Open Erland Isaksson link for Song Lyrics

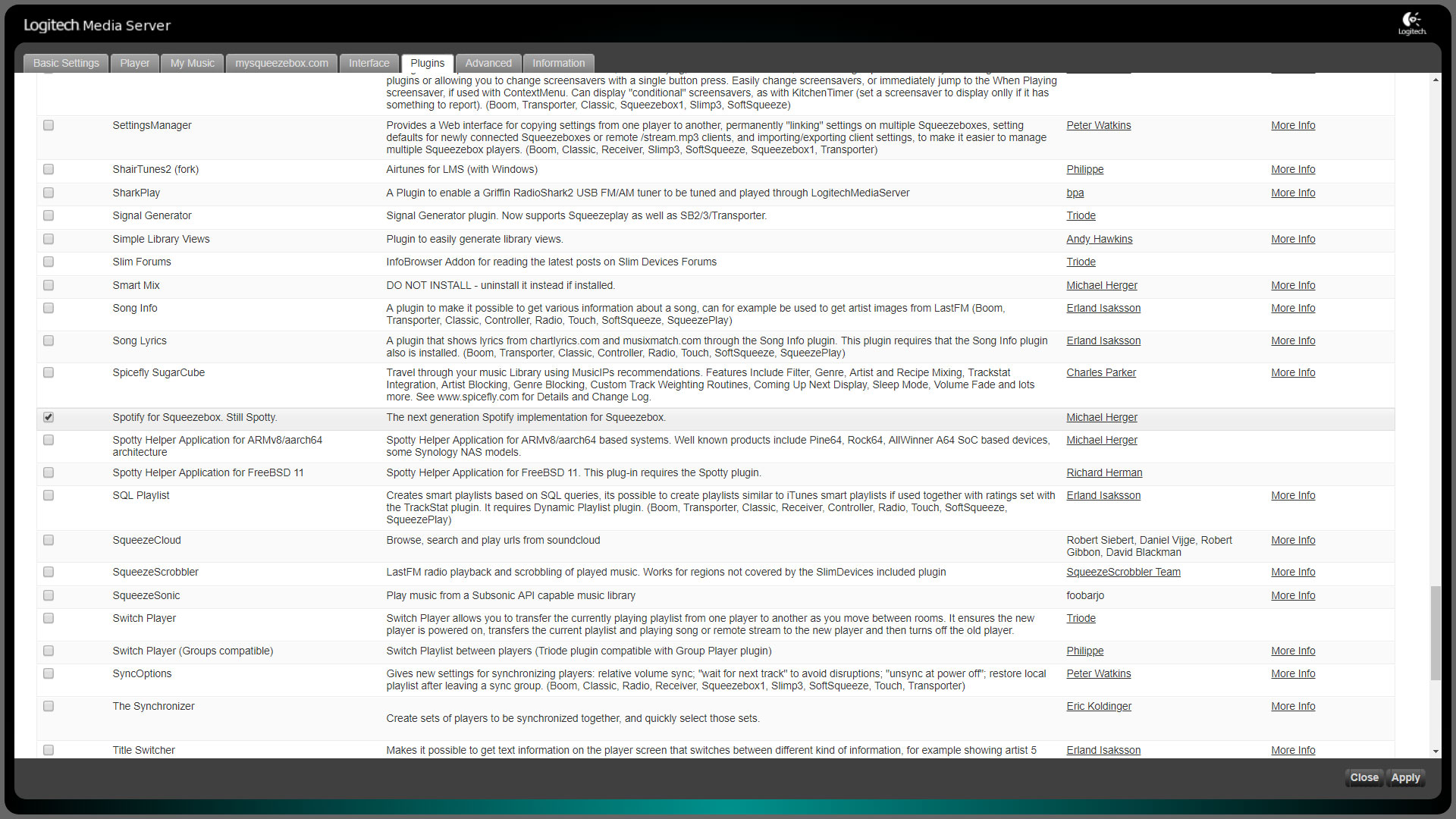1103,340
